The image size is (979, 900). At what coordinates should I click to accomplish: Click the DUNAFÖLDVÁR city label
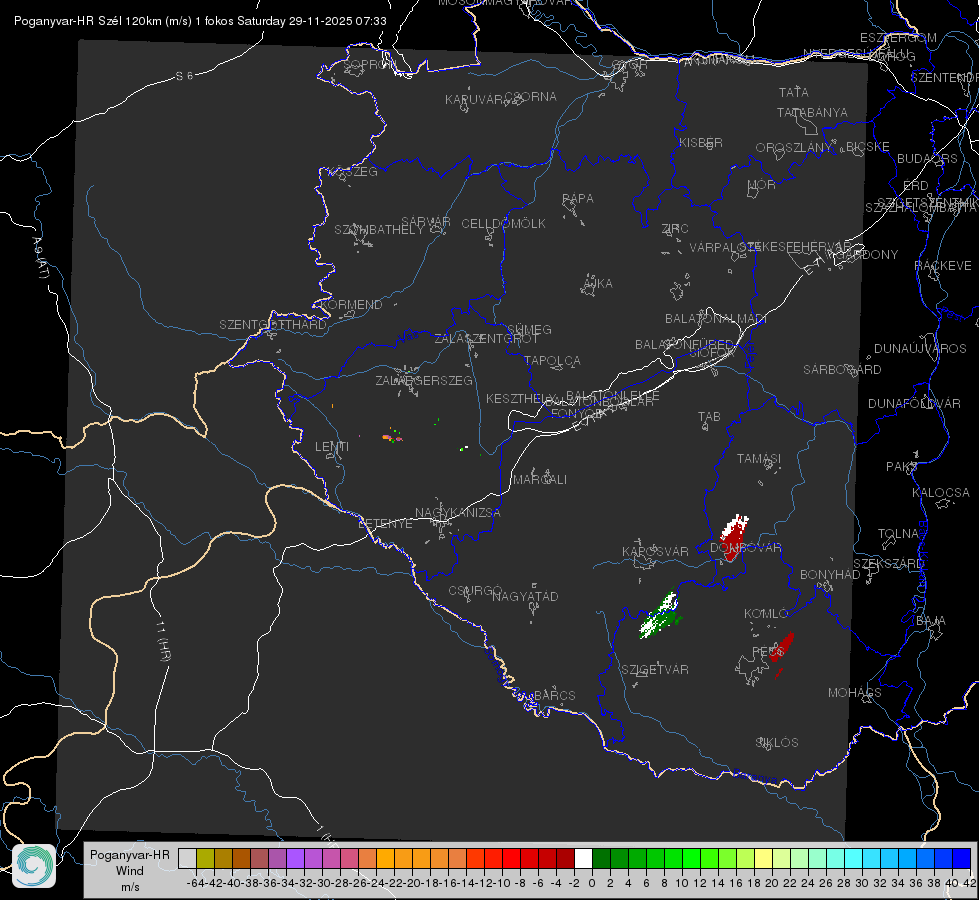[914, 403]
